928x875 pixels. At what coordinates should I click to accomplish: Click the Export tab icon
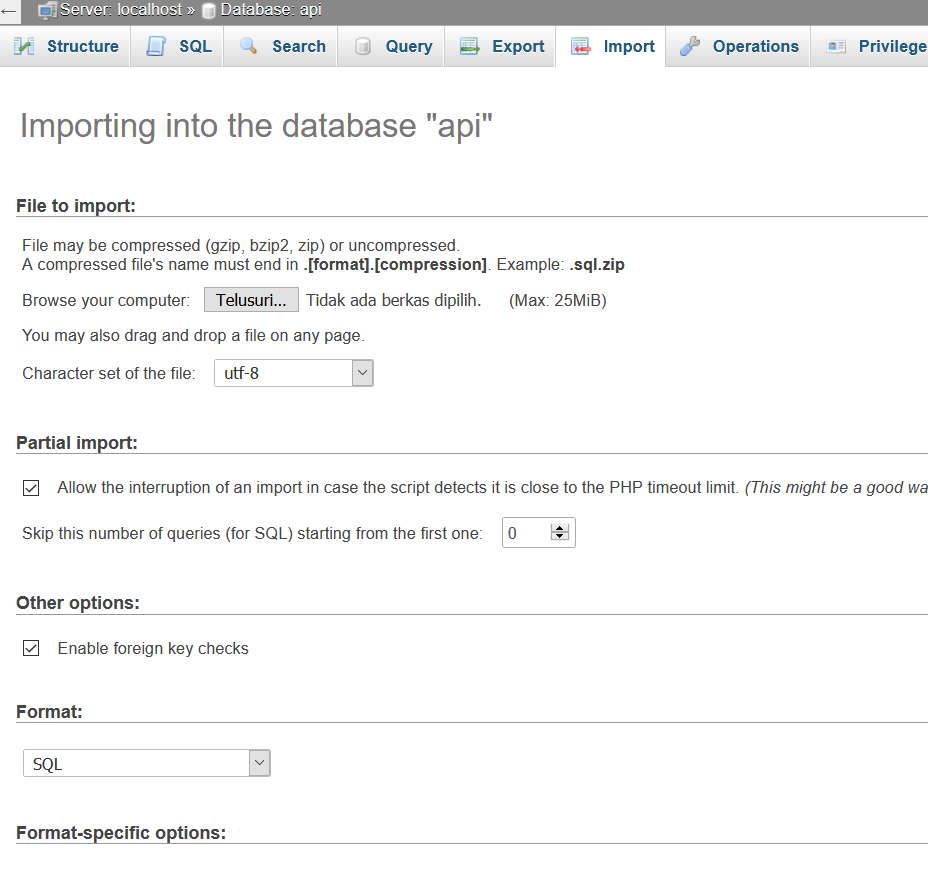tap(469, 47)
